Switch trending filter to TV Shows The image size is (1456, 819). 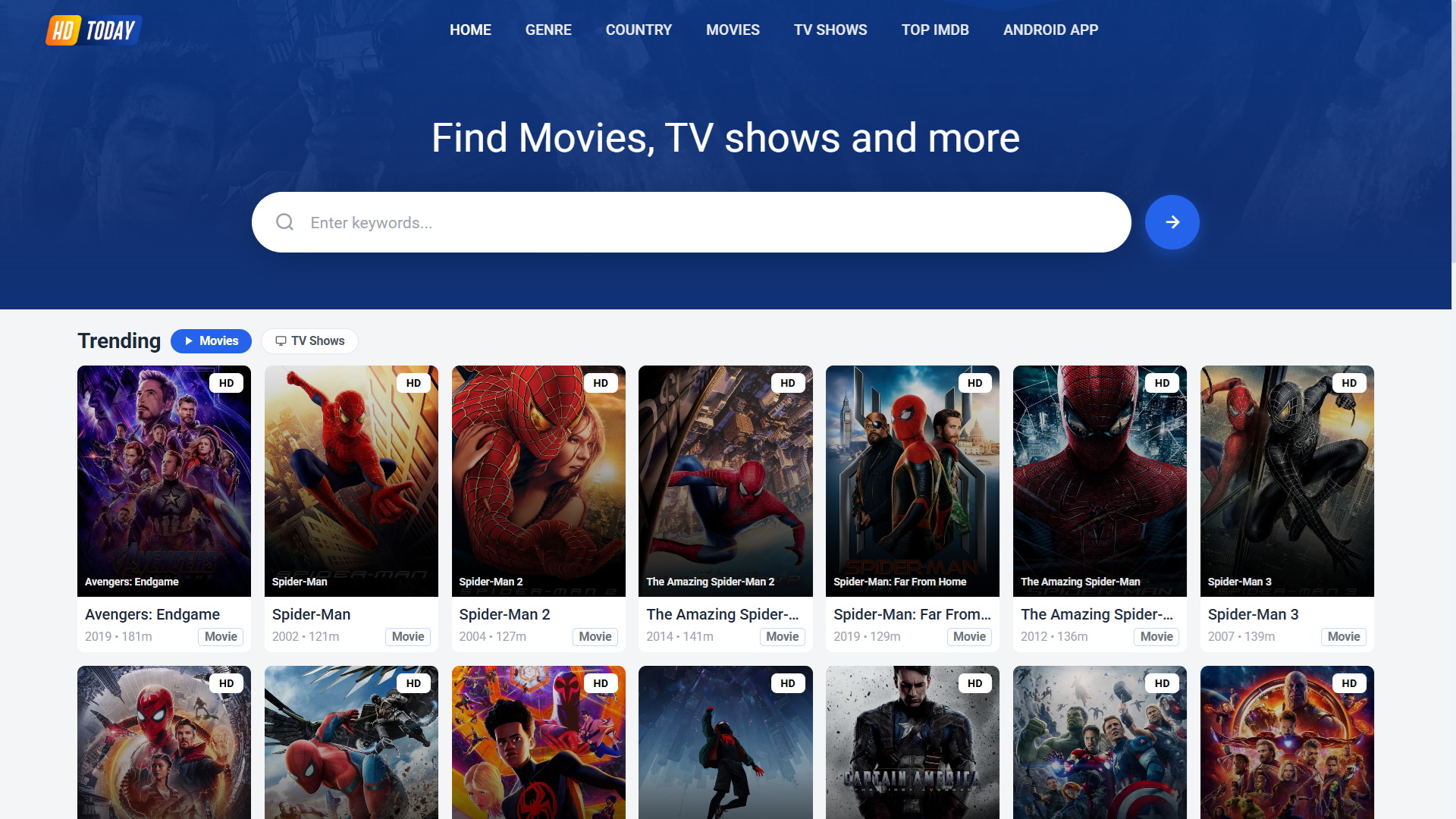(x=309, y=341)
